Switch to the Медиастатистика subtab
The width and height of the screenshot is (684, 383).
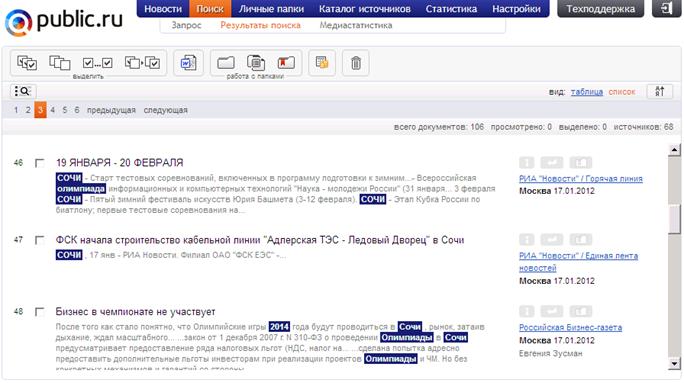point(356,25)
